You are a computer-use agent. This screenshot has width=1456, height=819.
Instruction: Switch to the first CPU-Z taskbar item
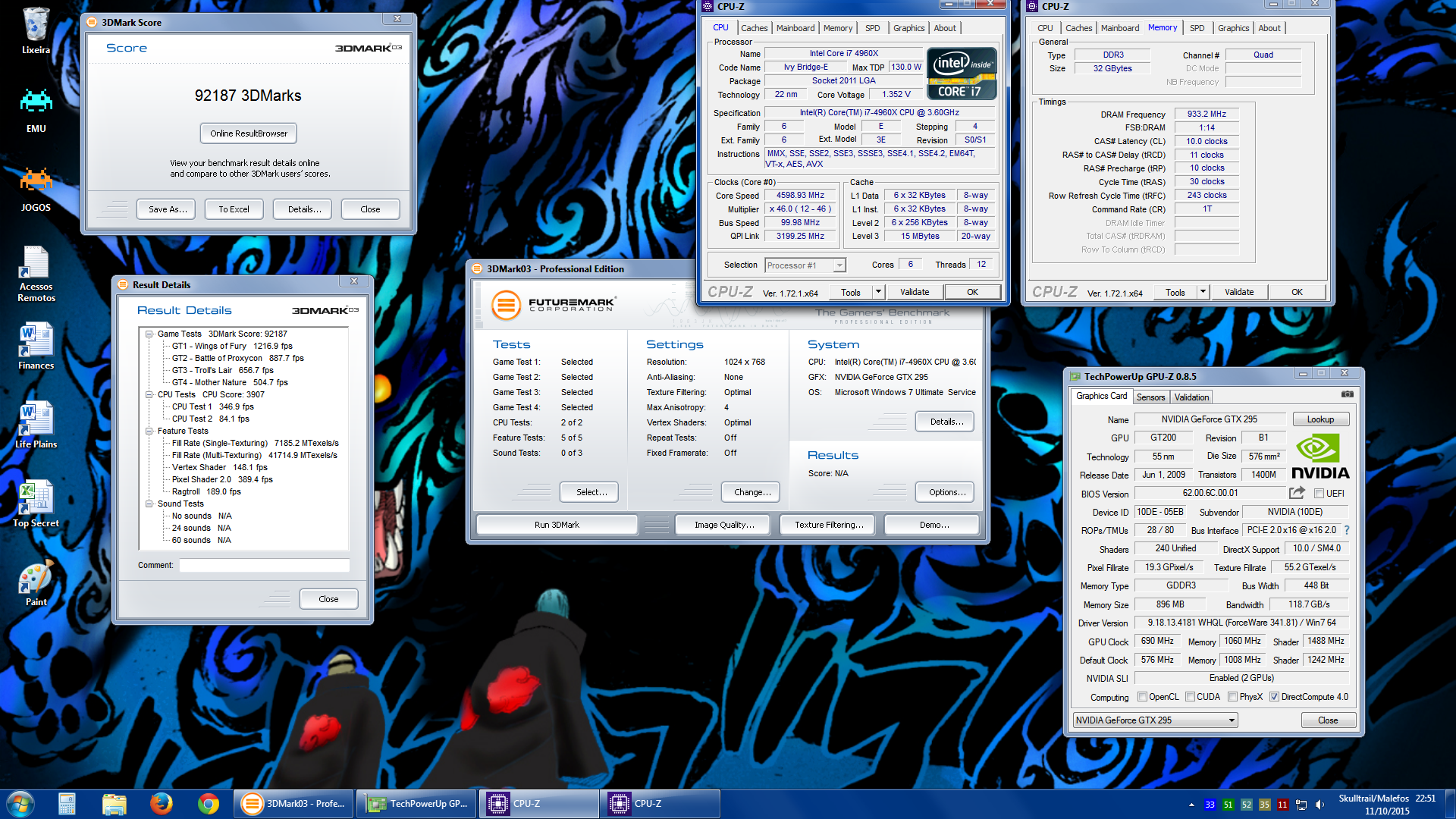pyautogui.click(x=538, y=804)
